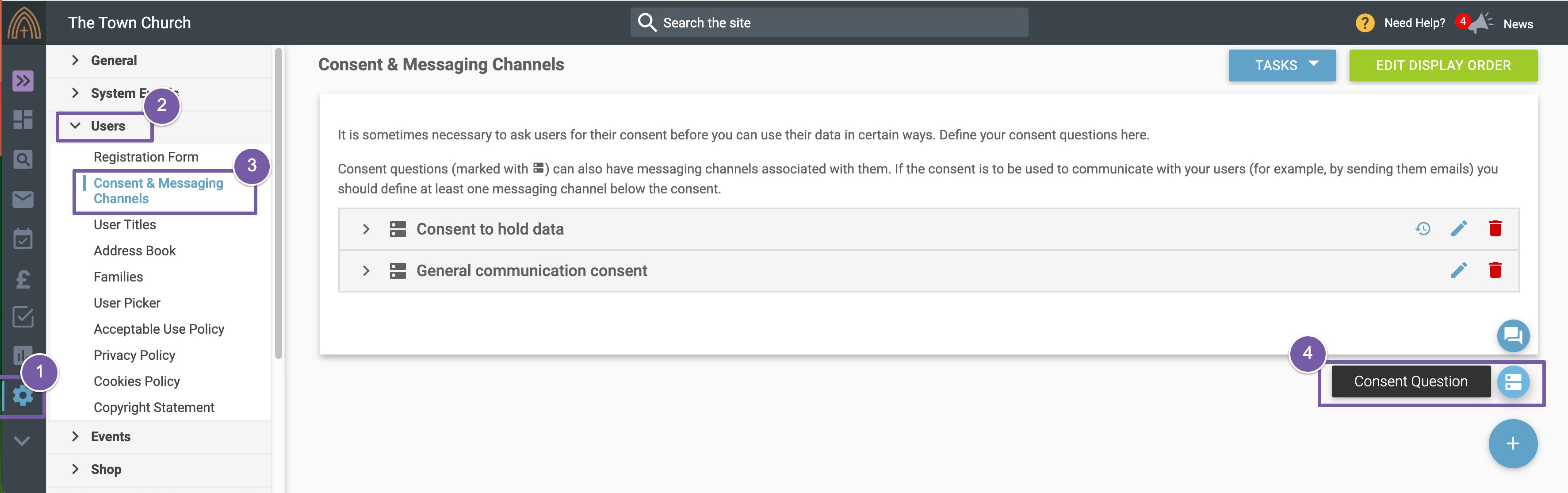Open the dashboard tiles icon
The height and width of the screenshot is (493, 1568).
(23, 119)
